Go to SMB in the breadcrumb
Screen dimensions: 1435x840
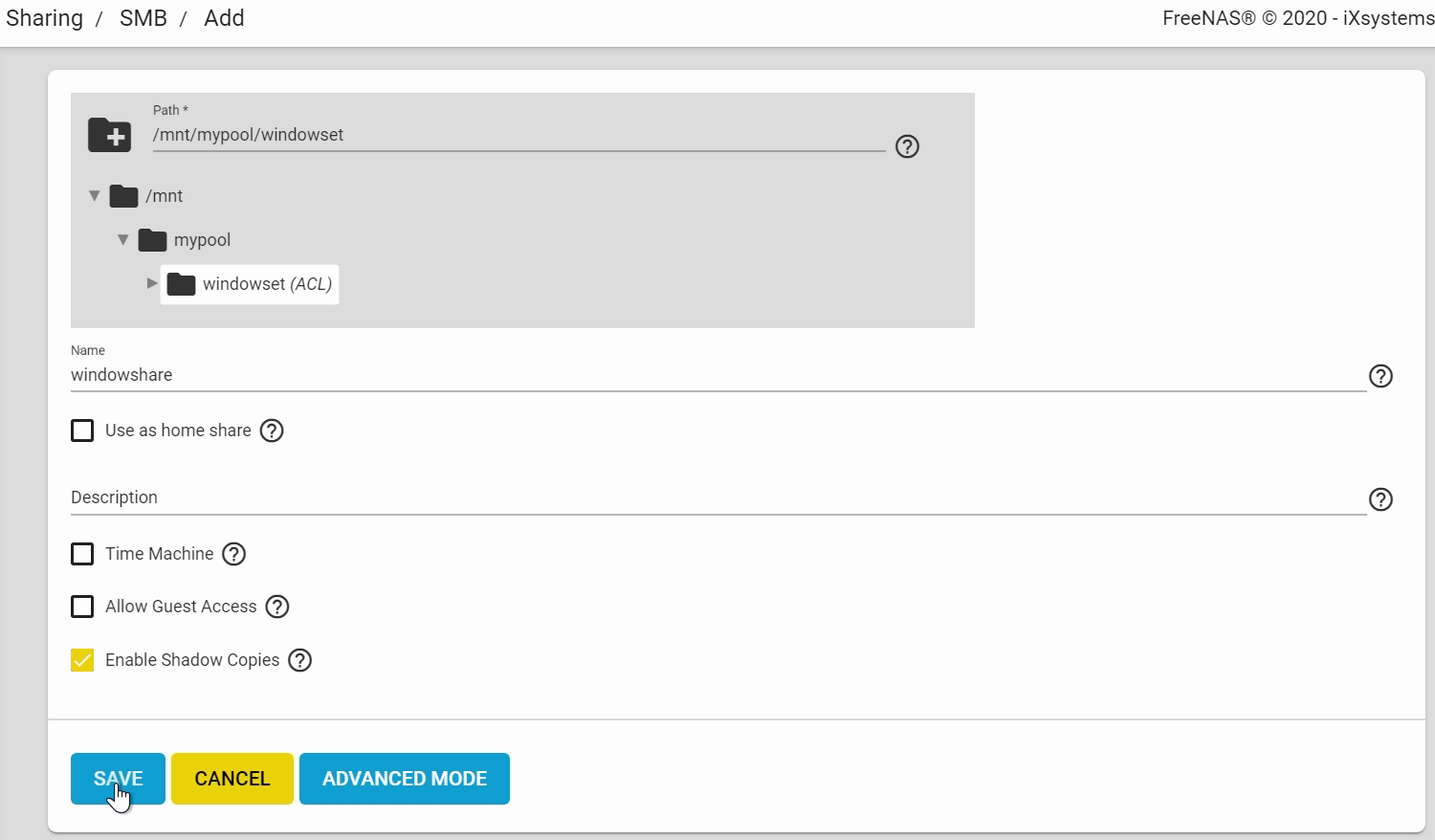[x=143, y=18]
